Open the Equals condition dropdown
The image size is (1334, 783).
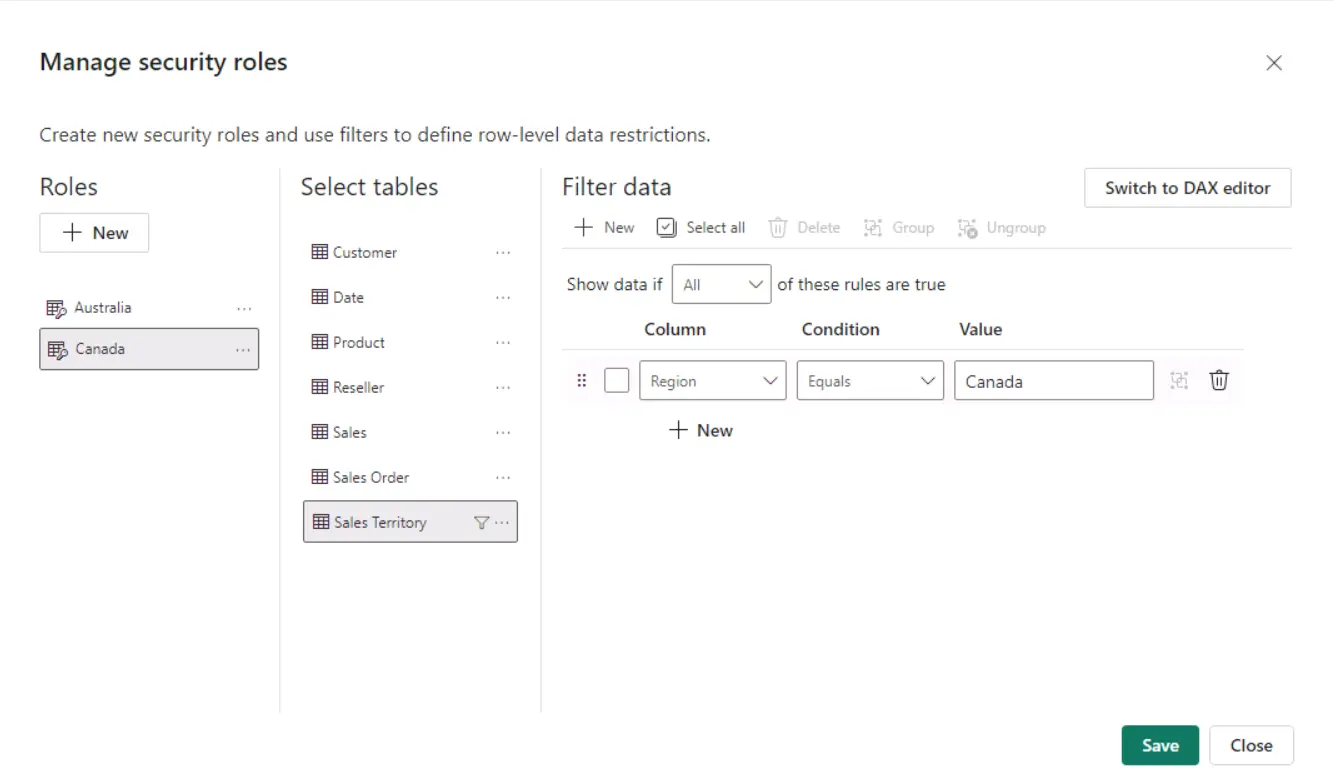click(869, 380)
